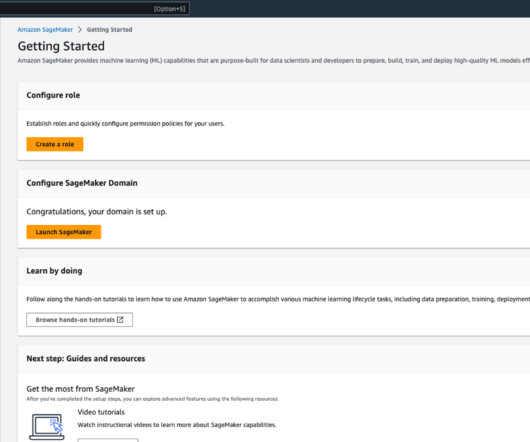Open Browse hands-on tutorials link
Viewport: 530px width, 442px height.
click(79, 320)
